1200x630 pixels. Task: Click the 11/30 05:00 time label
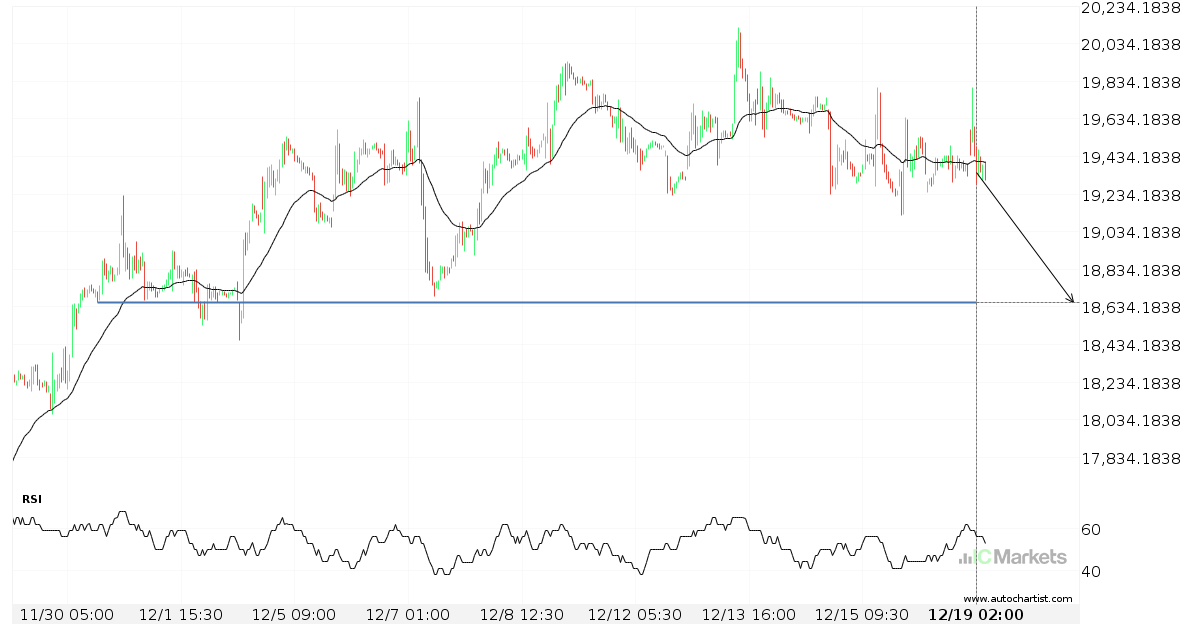coord(66,614)
